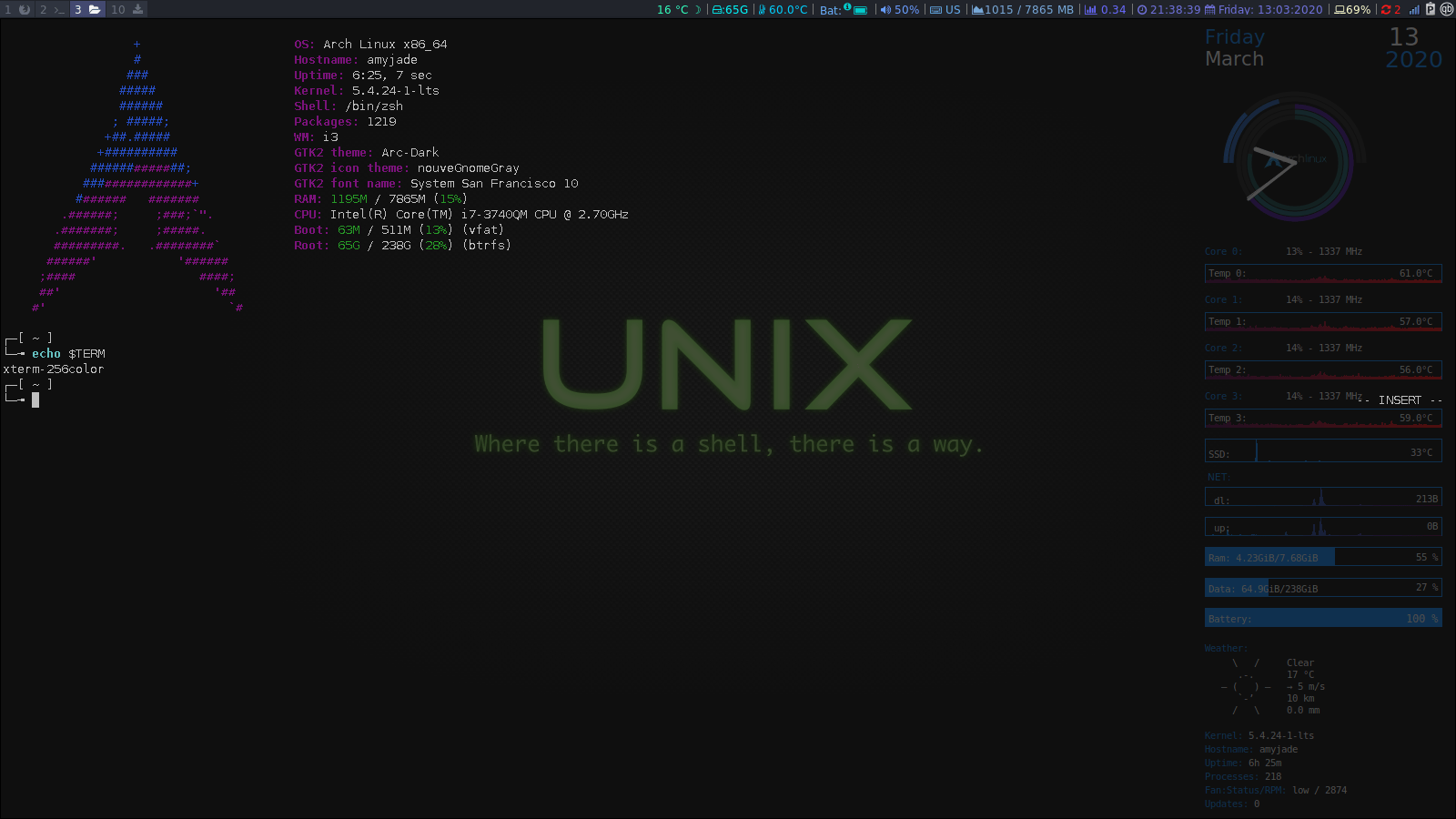Click the Arch Linux ASCII logo
Image resolution: width=1456 pixels, height=819 pixels.
[137, 176]
